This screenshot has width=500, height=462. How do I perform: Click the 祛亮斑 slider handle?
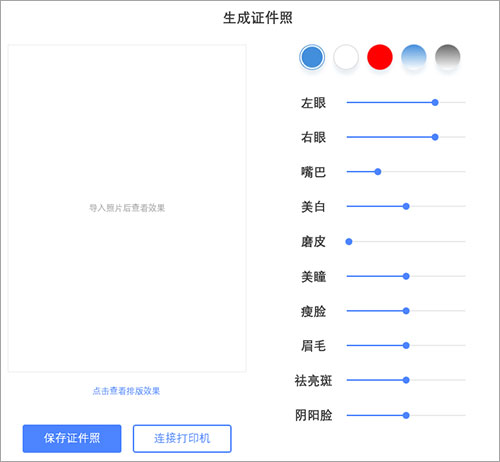[x=406, y=380]
